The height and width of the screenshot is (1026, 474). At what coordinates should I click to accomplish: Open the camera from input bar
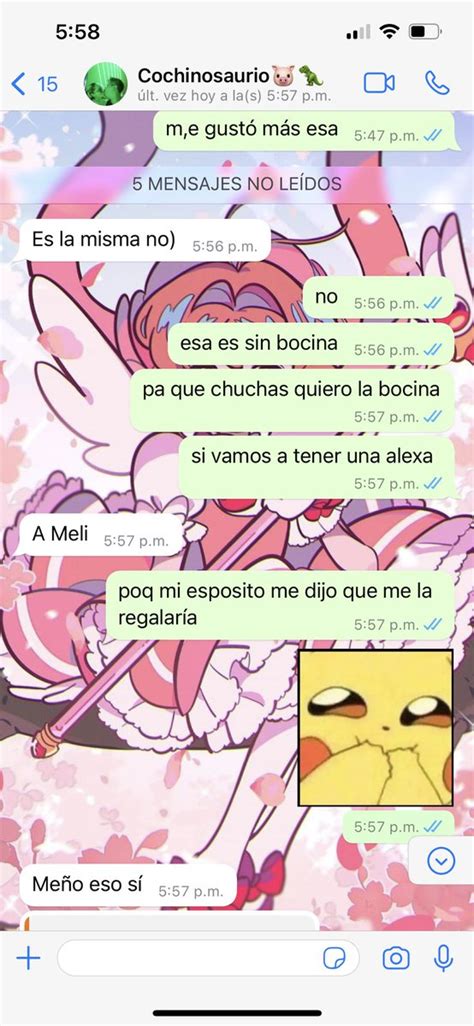click(x=395, y=959)
